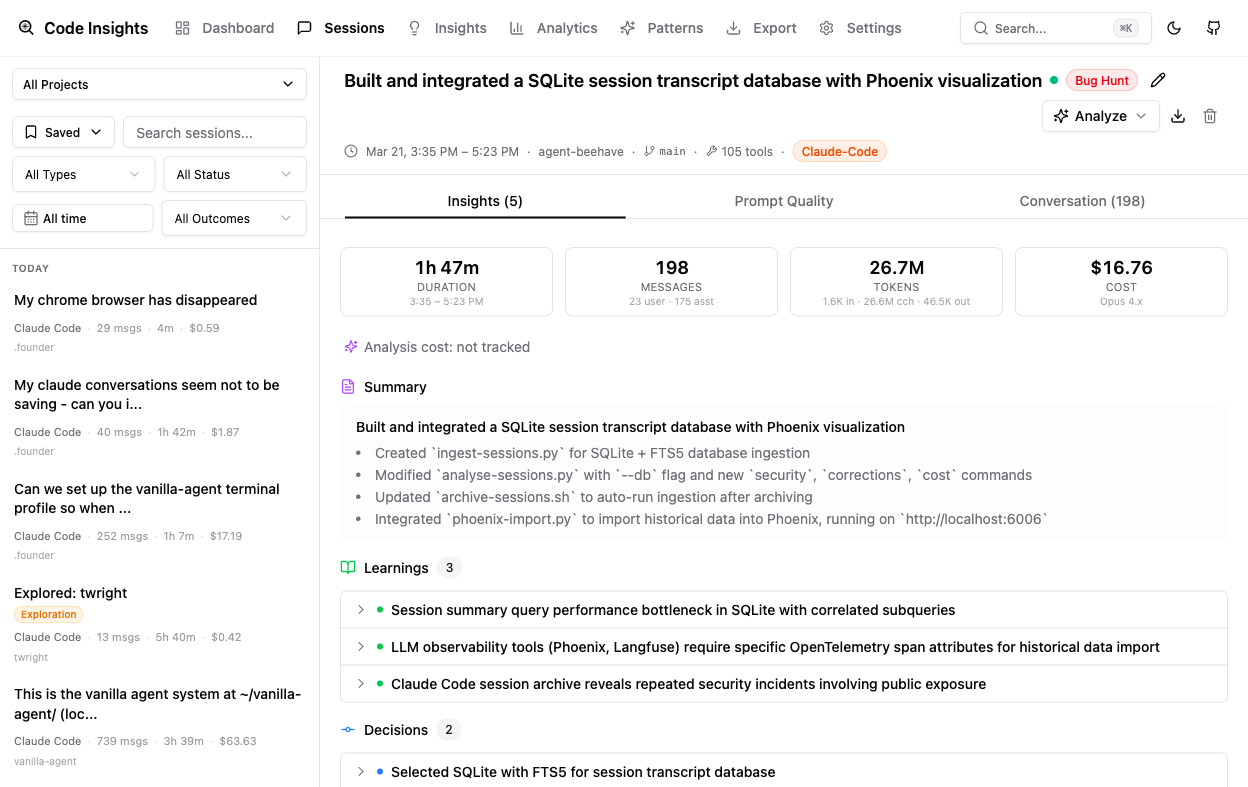The height and width of the screenshot is (787, 1248).
Task: Open the Saved filter dropdown
Action: pyautogui.click(x=63, y=132)
